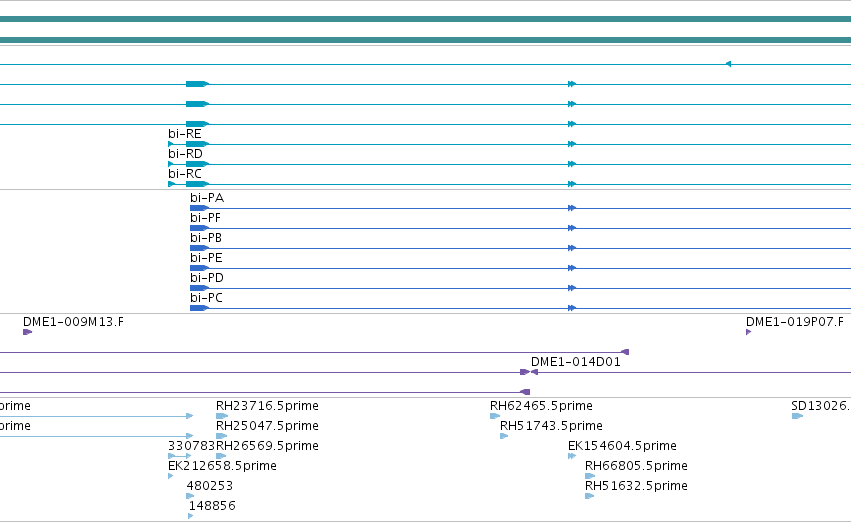
Task: Select RH25047.5prime EST label
Action: click(x=267, y=426)
